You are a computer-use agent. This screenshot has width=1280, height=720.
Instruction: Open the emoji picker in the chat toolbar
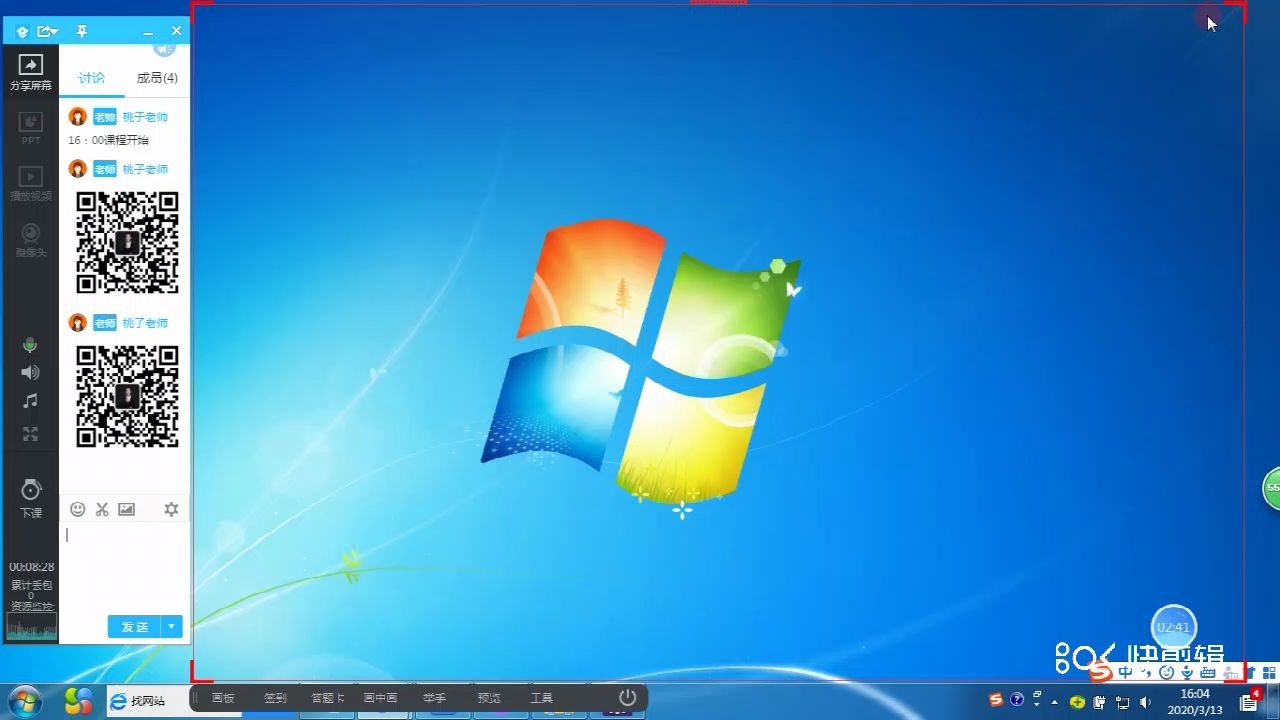[78, 509]
